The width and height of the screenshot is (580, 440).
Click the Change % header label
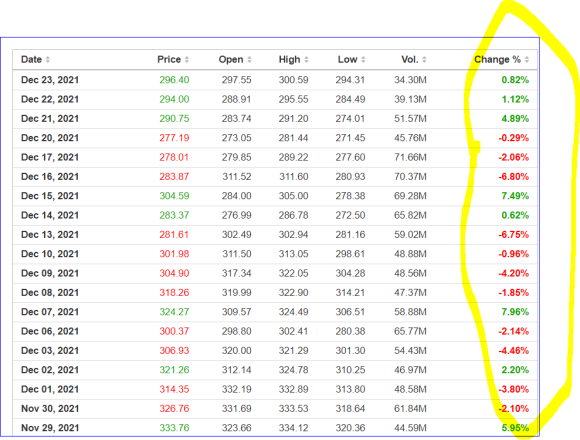point(498,60)
